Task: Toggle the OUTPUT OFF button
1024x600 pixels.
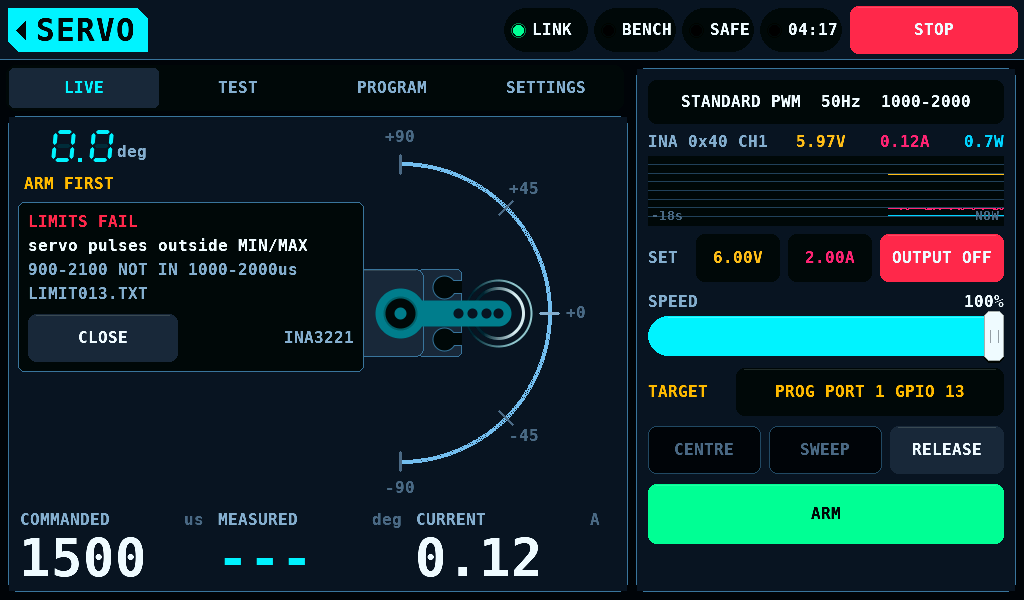Action: tap(942, 258)
